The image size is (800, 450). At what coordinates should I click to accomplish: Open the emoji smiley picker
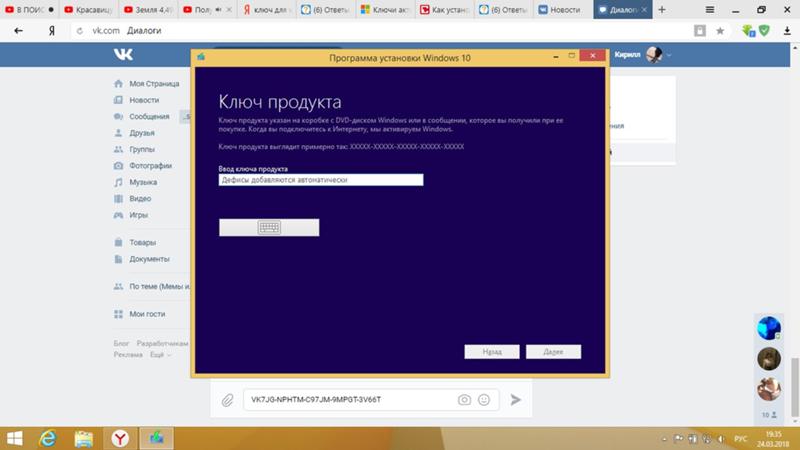[x=484, y=399]
